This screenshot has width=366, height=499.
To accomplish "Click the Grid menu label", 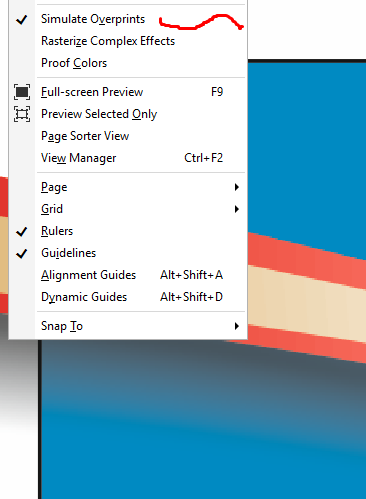I will [52, 209].
